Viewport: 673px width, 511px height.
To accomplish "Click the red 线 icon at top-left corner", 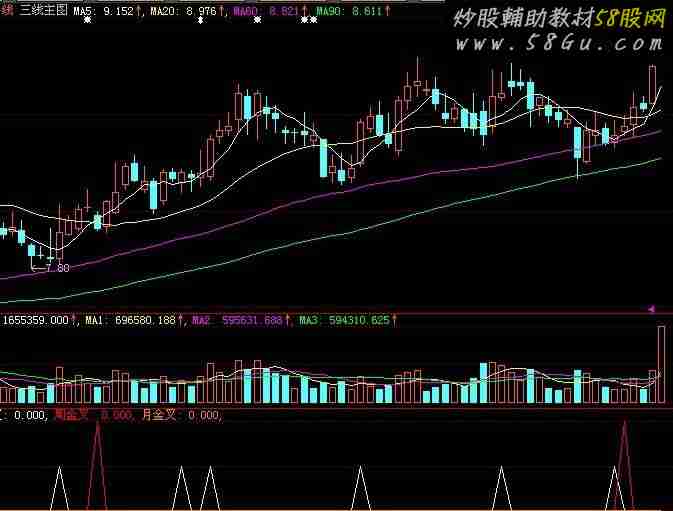I will click(x=7, y=10).
